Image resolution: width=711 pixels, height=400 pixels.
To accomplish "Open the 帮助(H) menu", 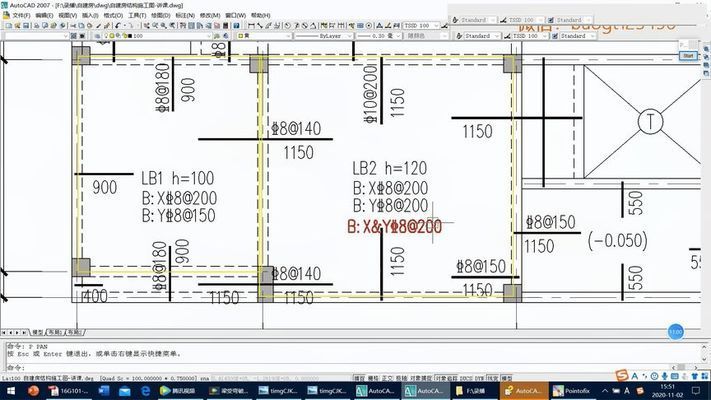I will click(260, 15).
